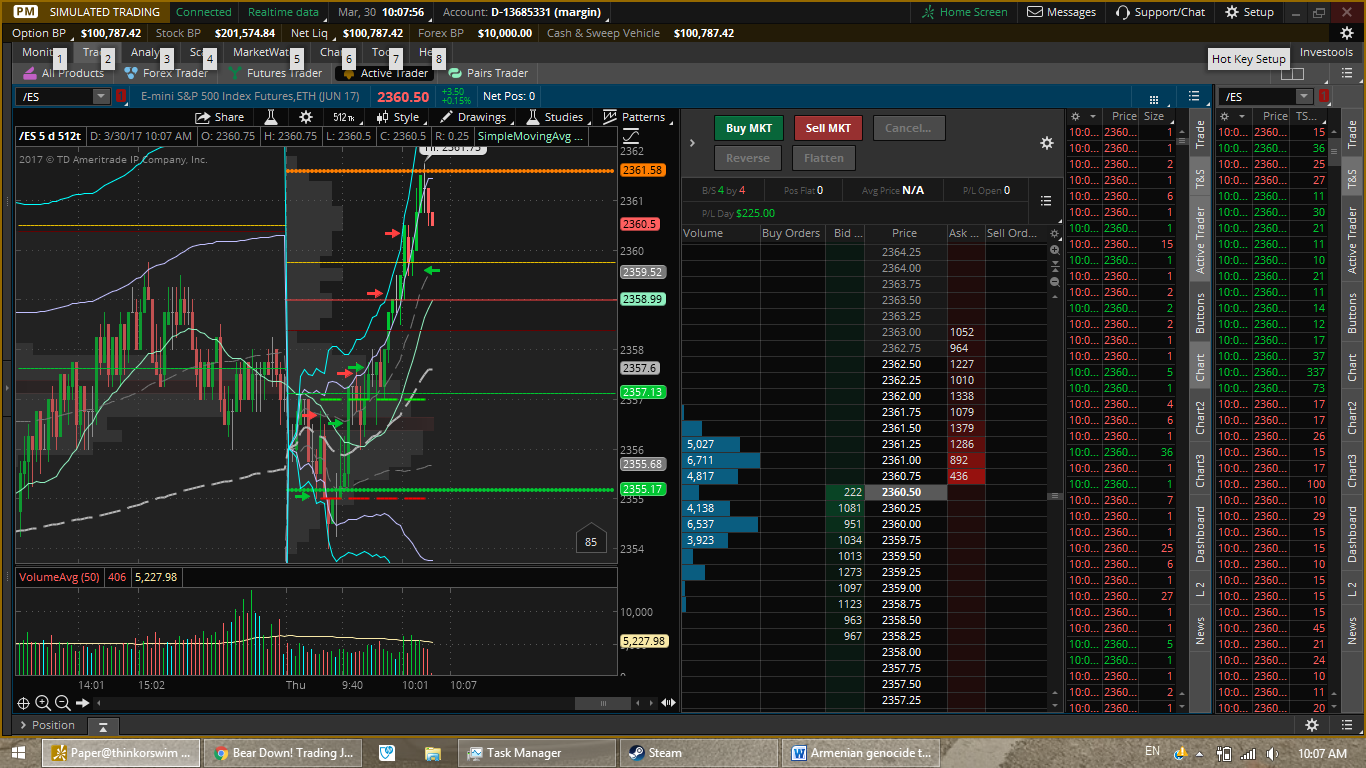This screenshot has height=768, width=1366.
Task: Select the active drawing tool icon under Patterns
Action: click(631, 136)
